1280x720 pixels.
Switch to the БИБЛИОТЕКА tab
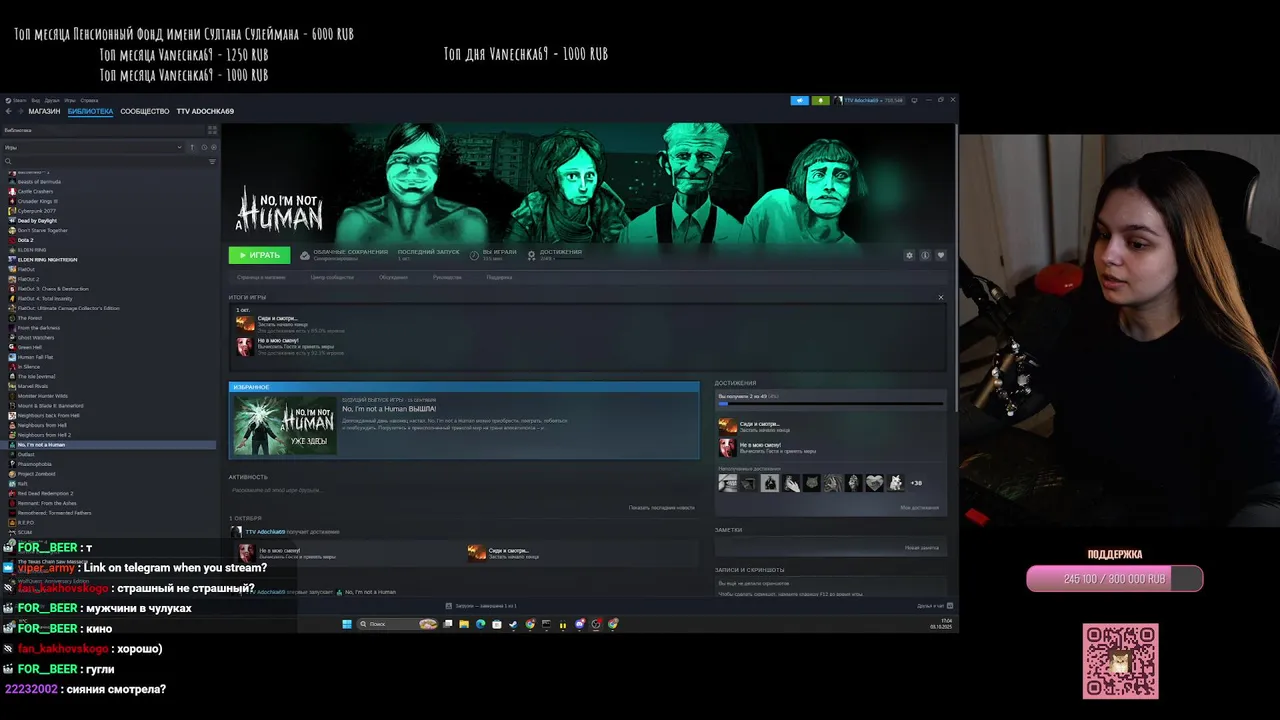coord(90,111)
